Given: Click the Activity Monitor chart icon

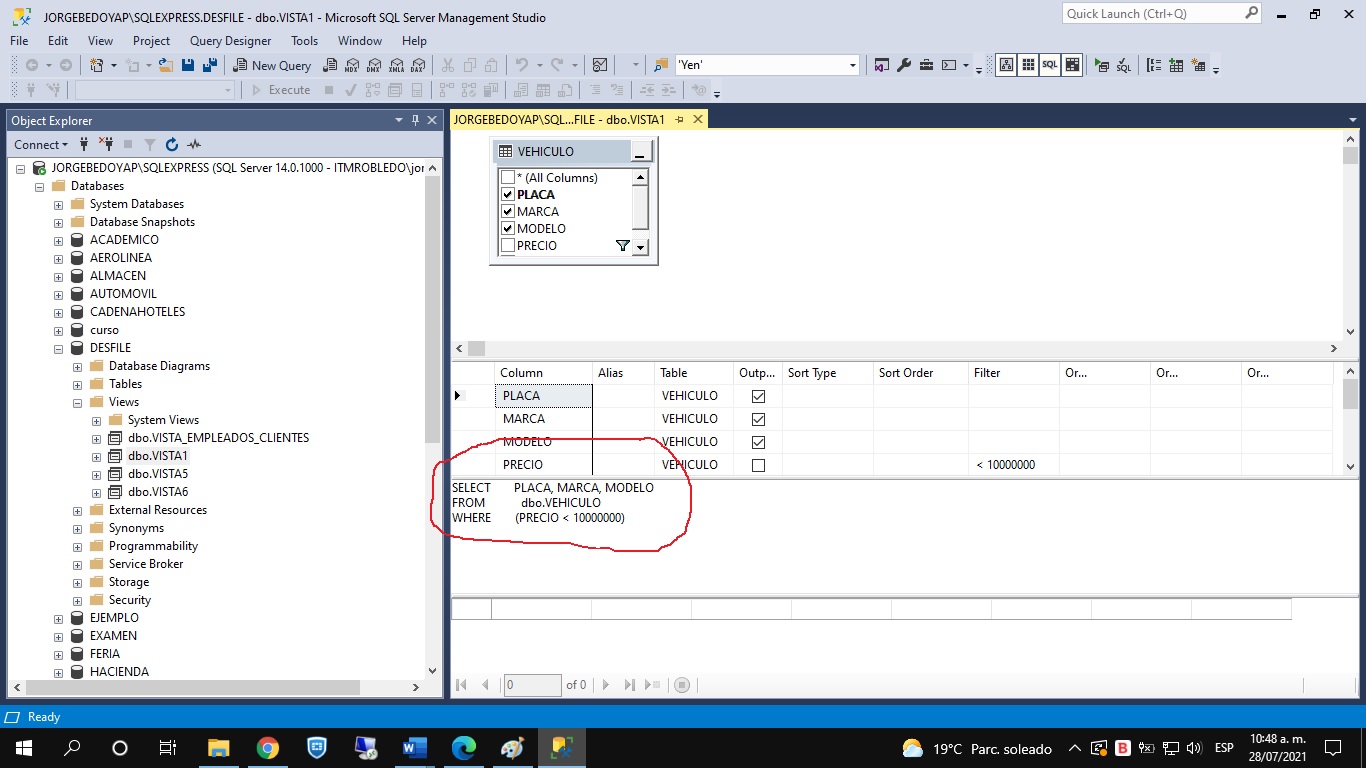Looking at the screenshot, I should pos(599,65).
